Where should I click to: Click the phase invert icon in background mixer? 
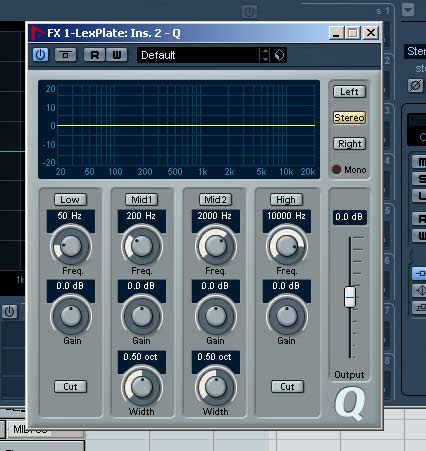[415, 86]
